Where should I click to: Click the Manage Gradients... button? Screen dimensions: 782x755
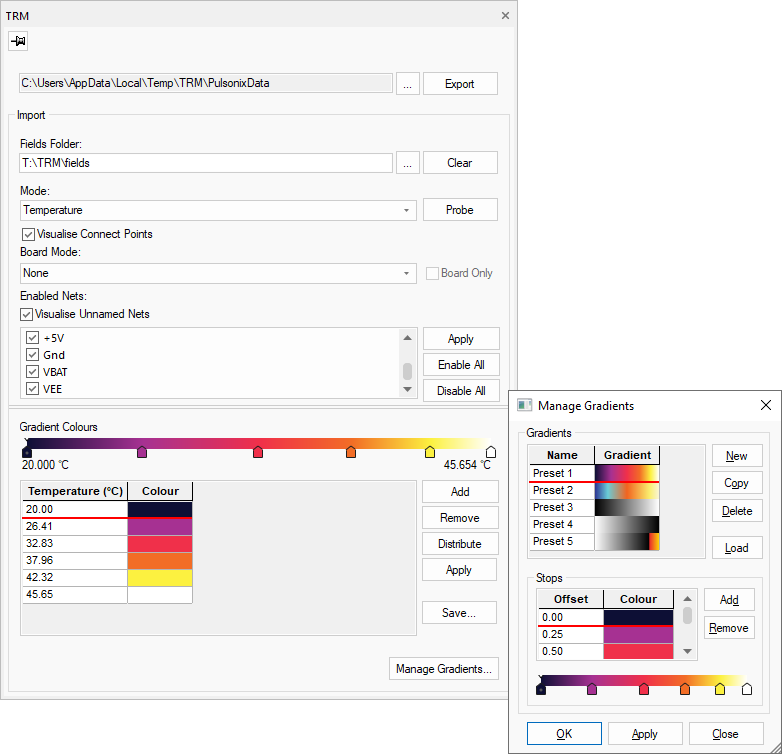(443, 669)
